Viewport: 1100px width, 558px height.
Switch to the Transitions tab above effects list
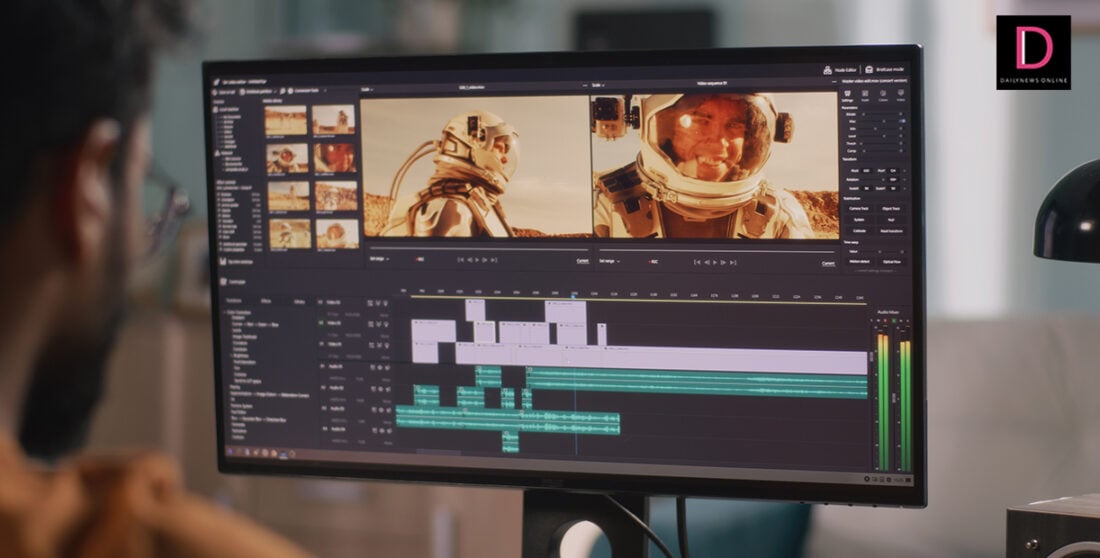(x=234, y=300)
